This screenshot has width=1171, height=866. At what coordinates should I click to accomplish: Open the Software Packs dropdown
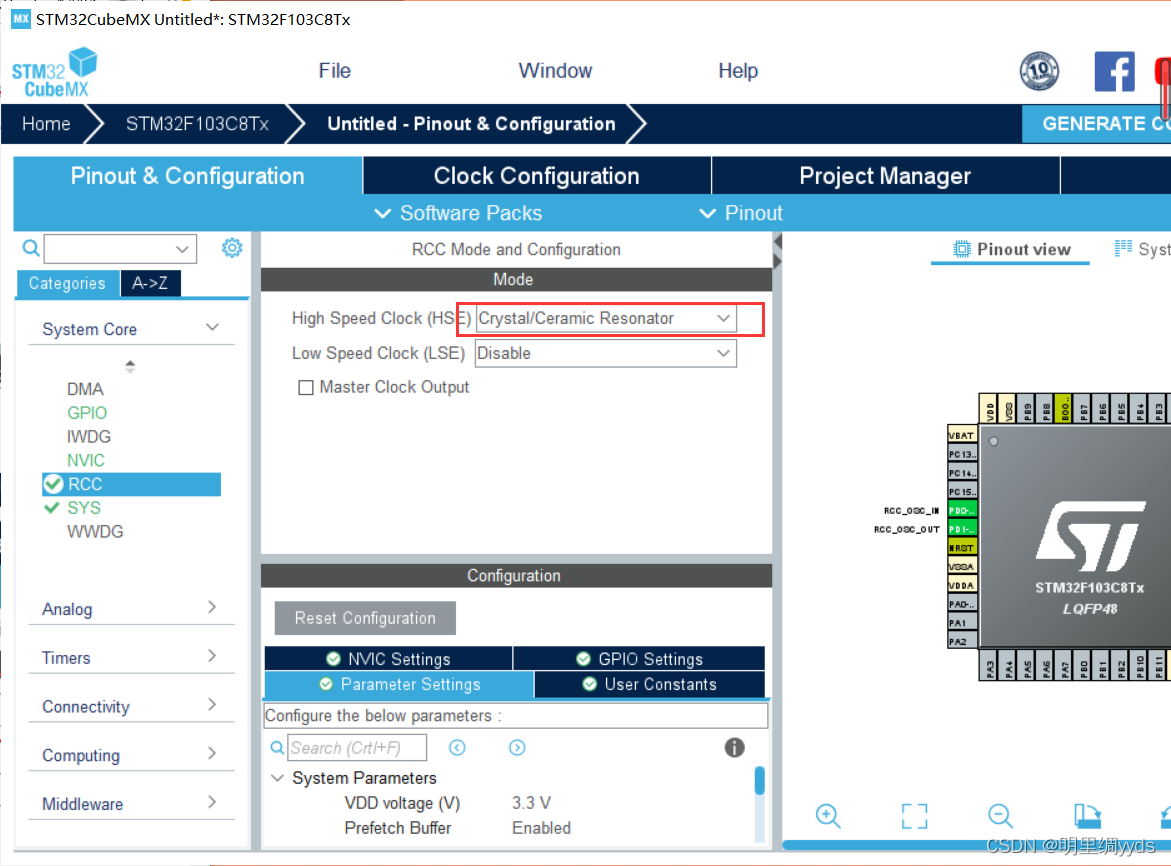(458, 214)
